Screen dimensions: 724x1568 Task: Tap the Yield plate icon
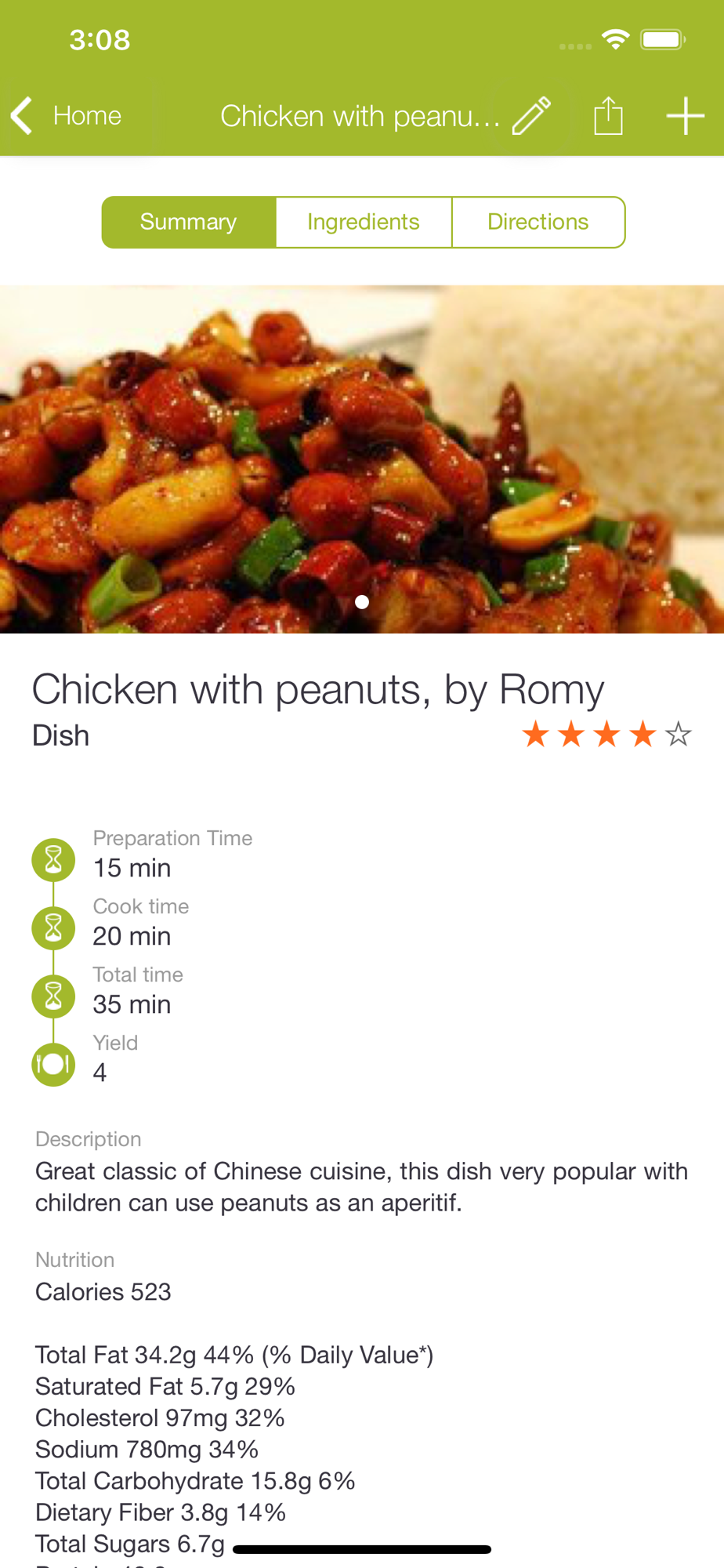(x=53, y=1064)
